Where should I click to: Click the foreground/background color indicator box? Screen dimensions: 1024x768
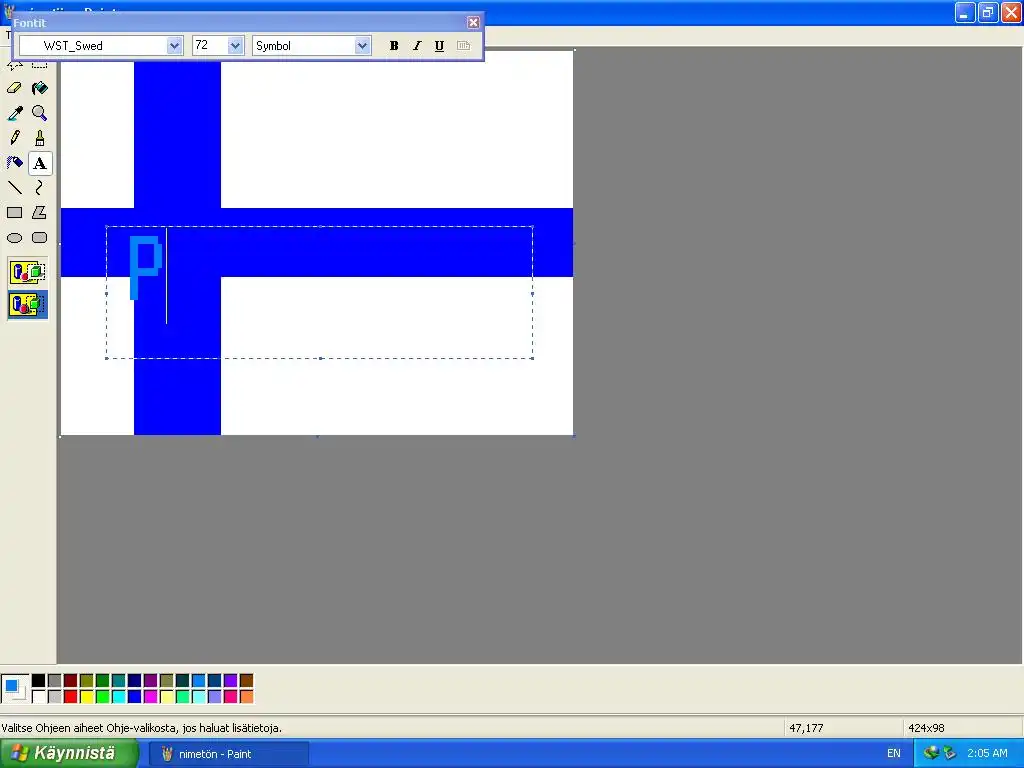click(15, 689)
